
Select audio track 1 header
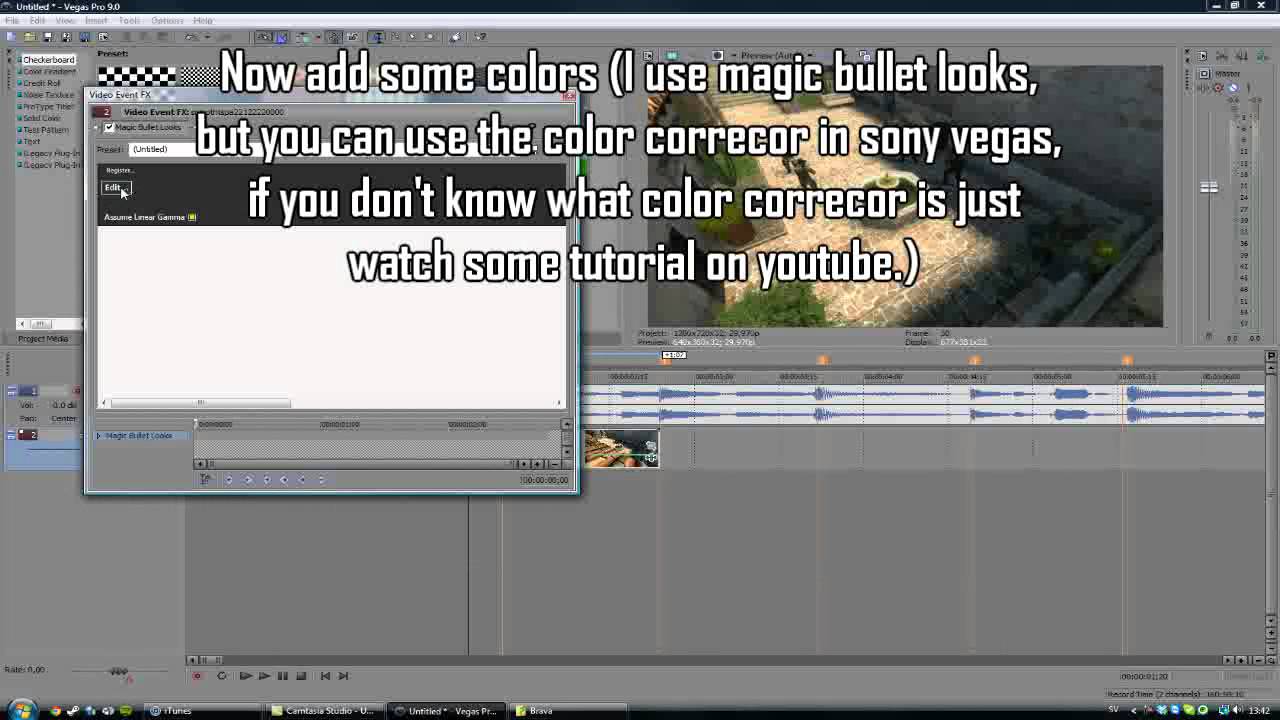28,391
